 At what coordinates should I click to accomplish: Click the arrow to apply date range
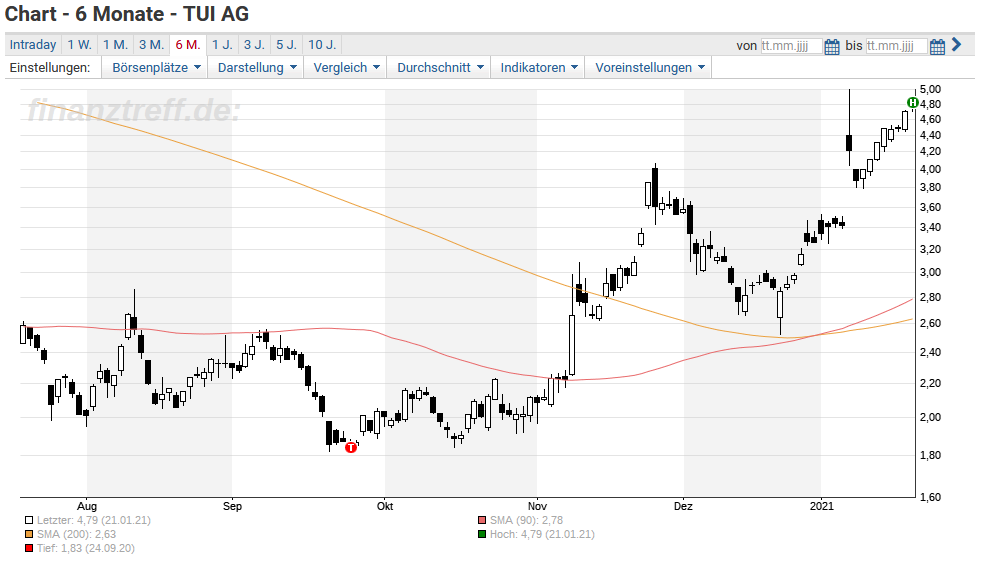point(956,44)
